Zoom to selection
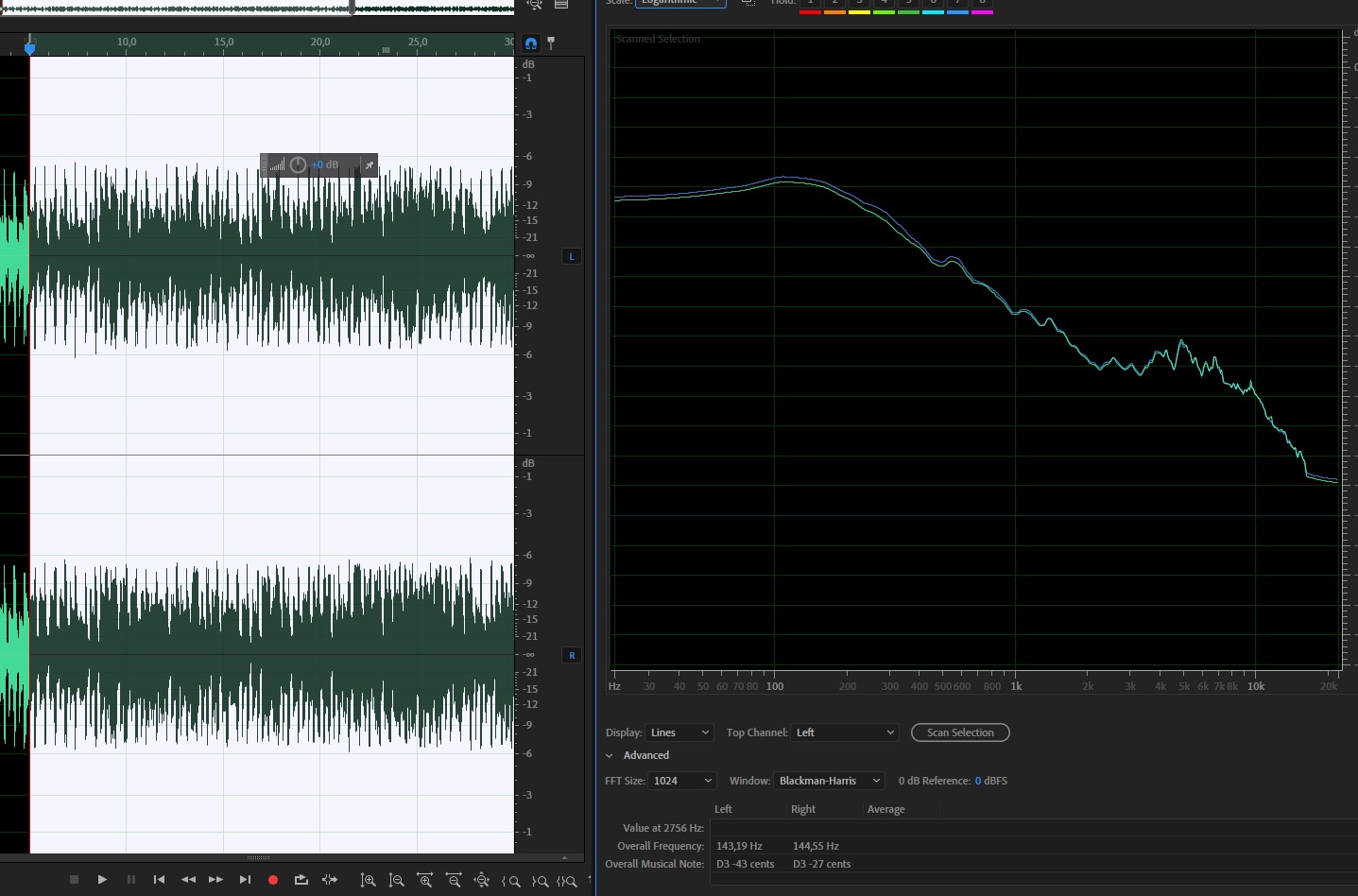The width and height of the screenshot is (1358, 896). click(567, 880)
